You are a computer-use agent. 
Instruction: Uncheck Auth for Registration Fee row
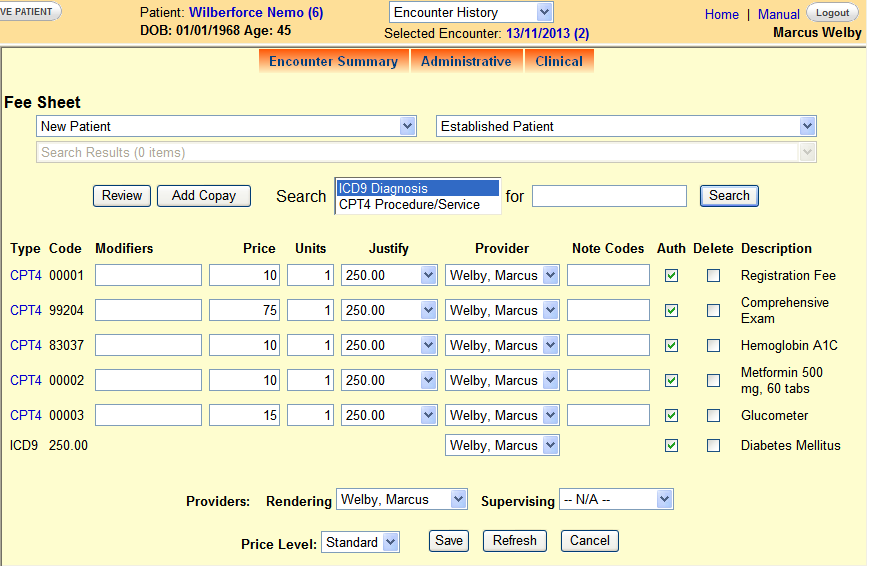672,276
